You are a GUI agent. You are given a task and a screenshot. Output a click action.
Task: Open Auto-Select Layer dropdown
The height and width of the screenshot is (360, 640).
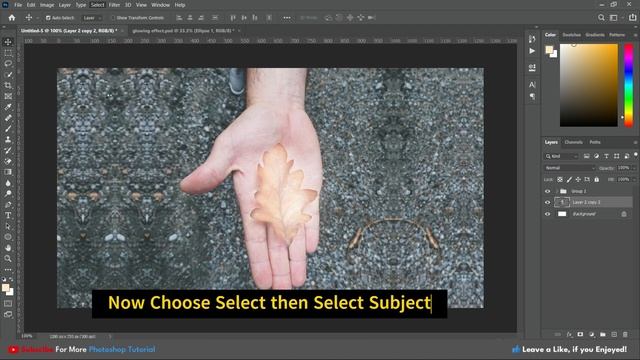tap(91, 18)
